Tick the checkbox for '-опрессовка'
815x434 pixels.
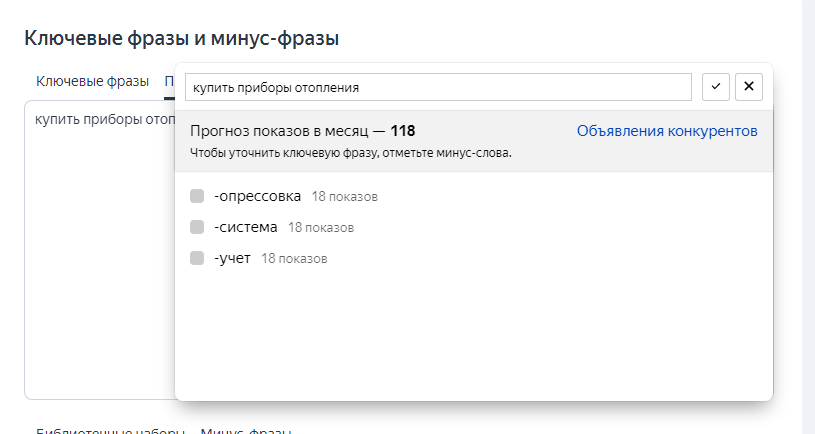click(197, 196)
